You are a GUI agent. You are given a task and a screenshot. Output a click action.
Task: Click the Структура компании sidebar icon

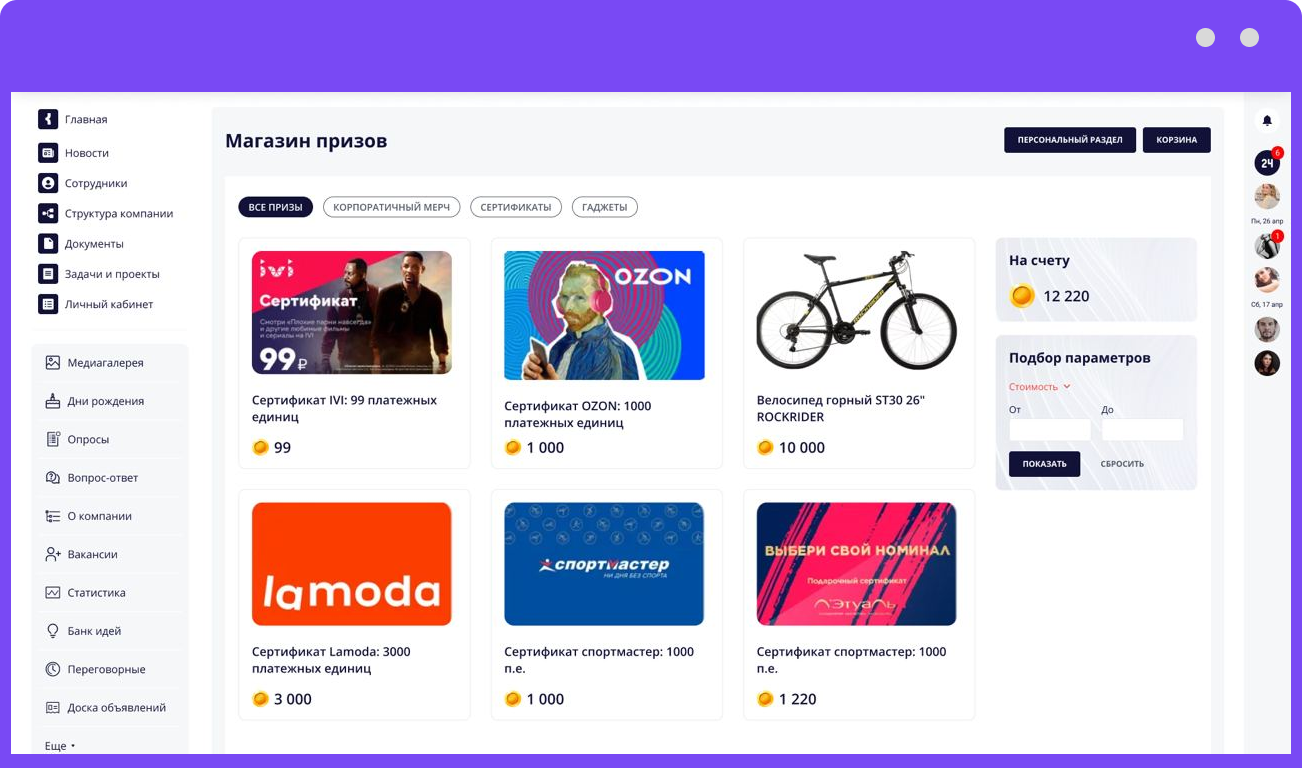coord(48,213)
